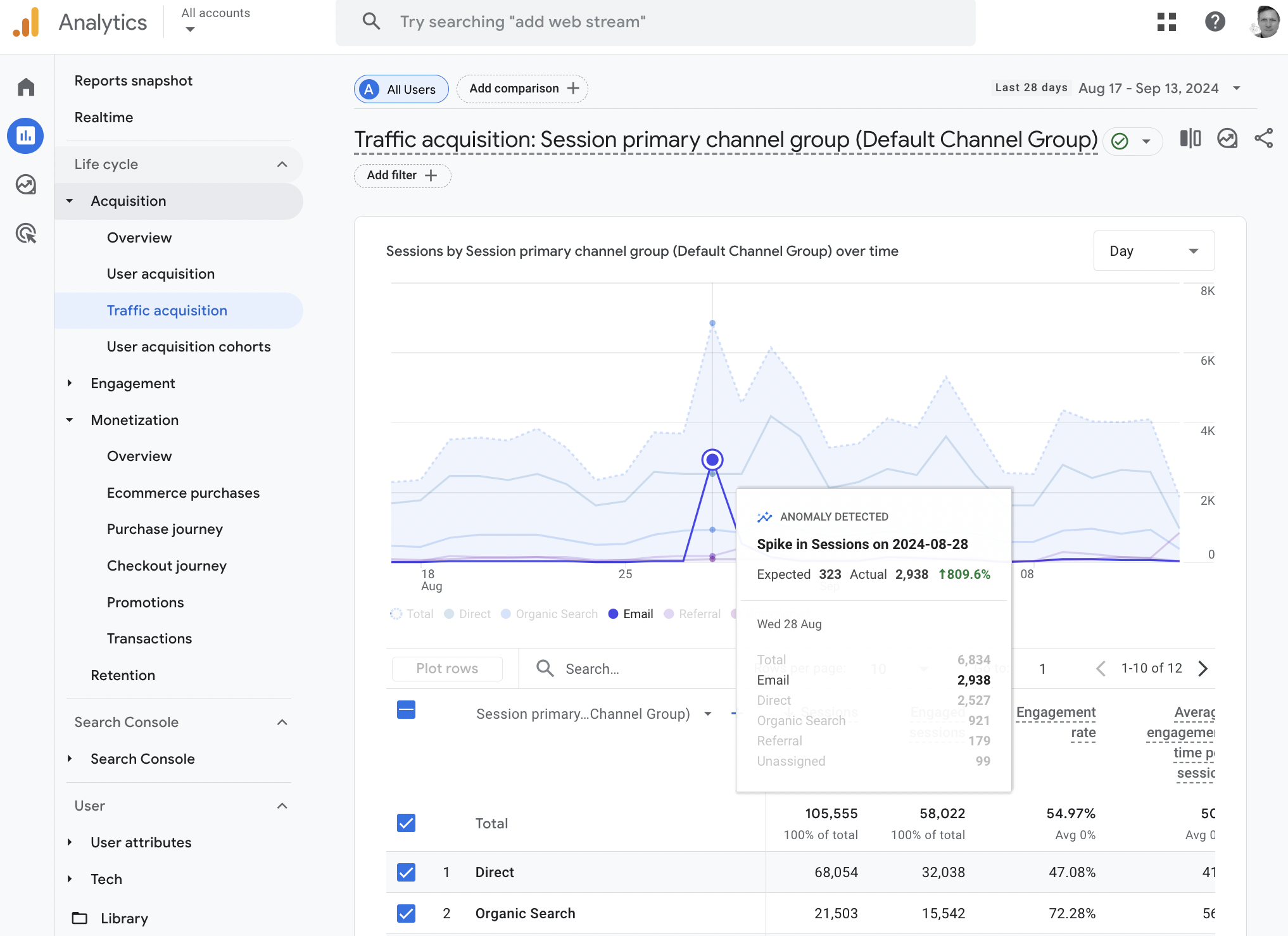1288x936 pixels.
Task: Open the Traffic acquisition report
Action: (x=167, y=310)
